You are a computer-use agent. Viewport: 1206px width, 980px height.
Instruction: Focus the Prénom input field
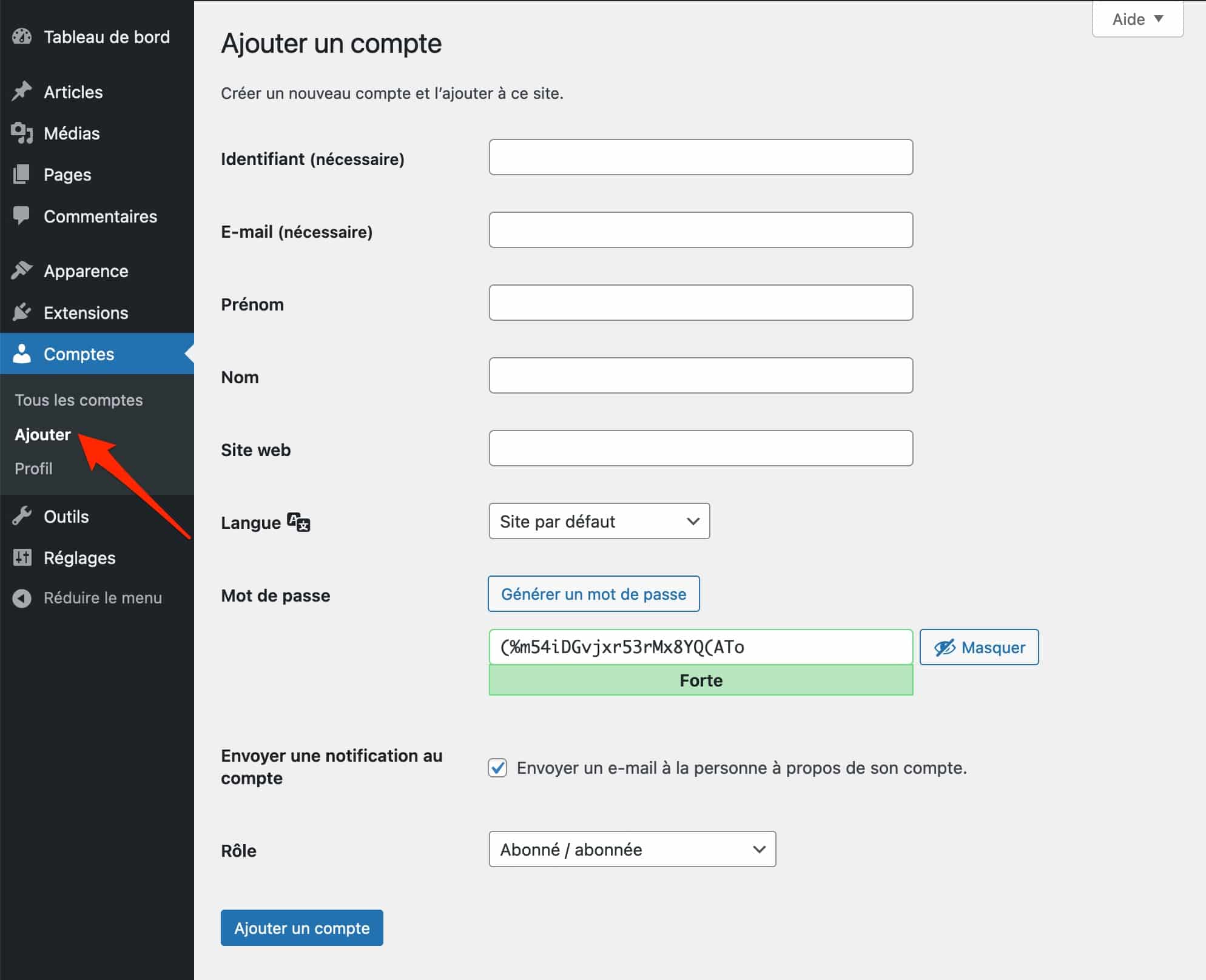coord(701,303)
